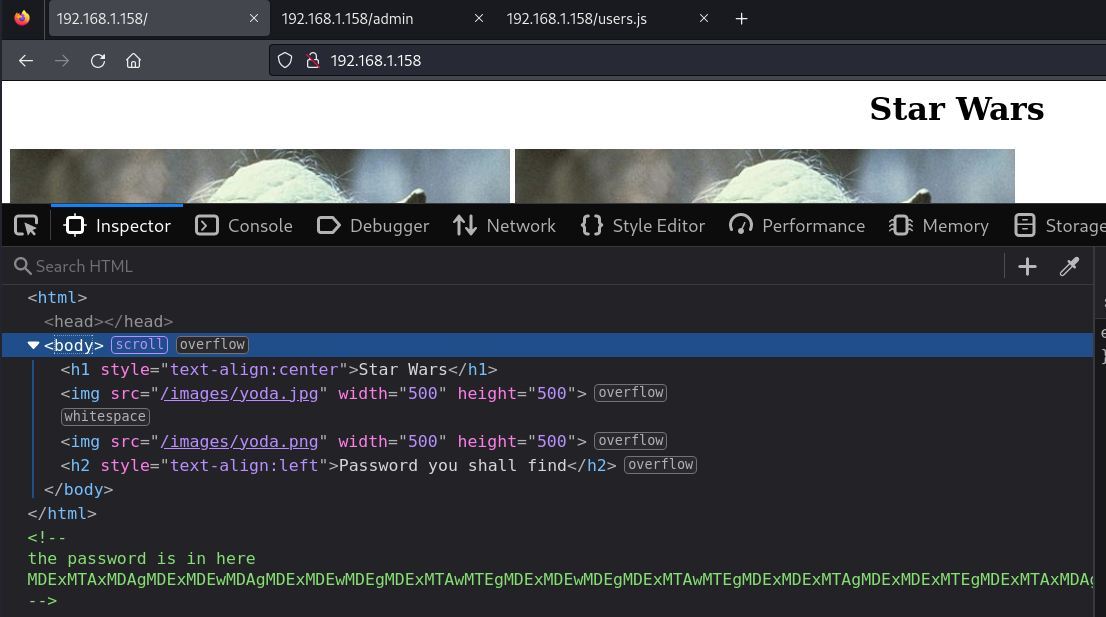Toggle the overflow badge on body

(x=212, y=345)
